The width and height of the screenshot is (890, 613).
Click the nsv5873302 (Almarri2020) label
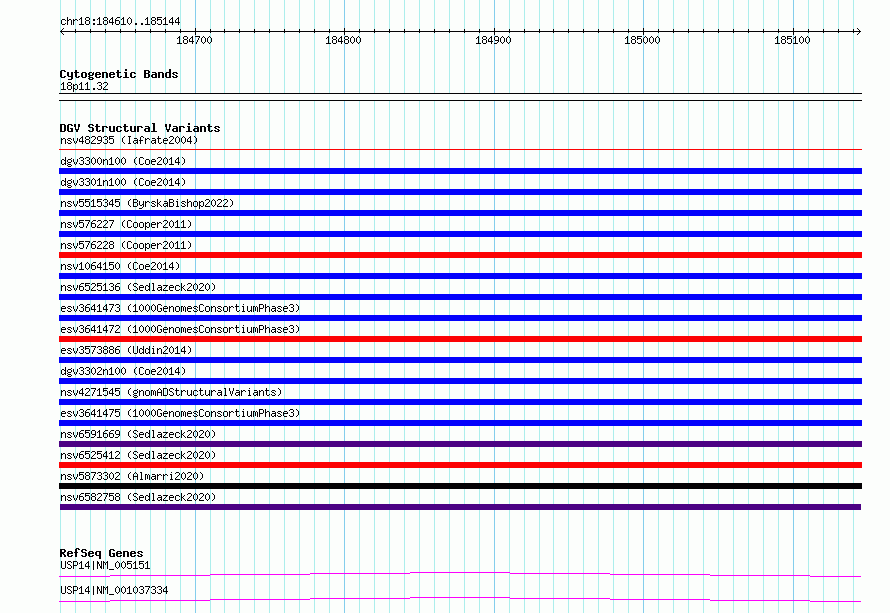tap(132, 476)
